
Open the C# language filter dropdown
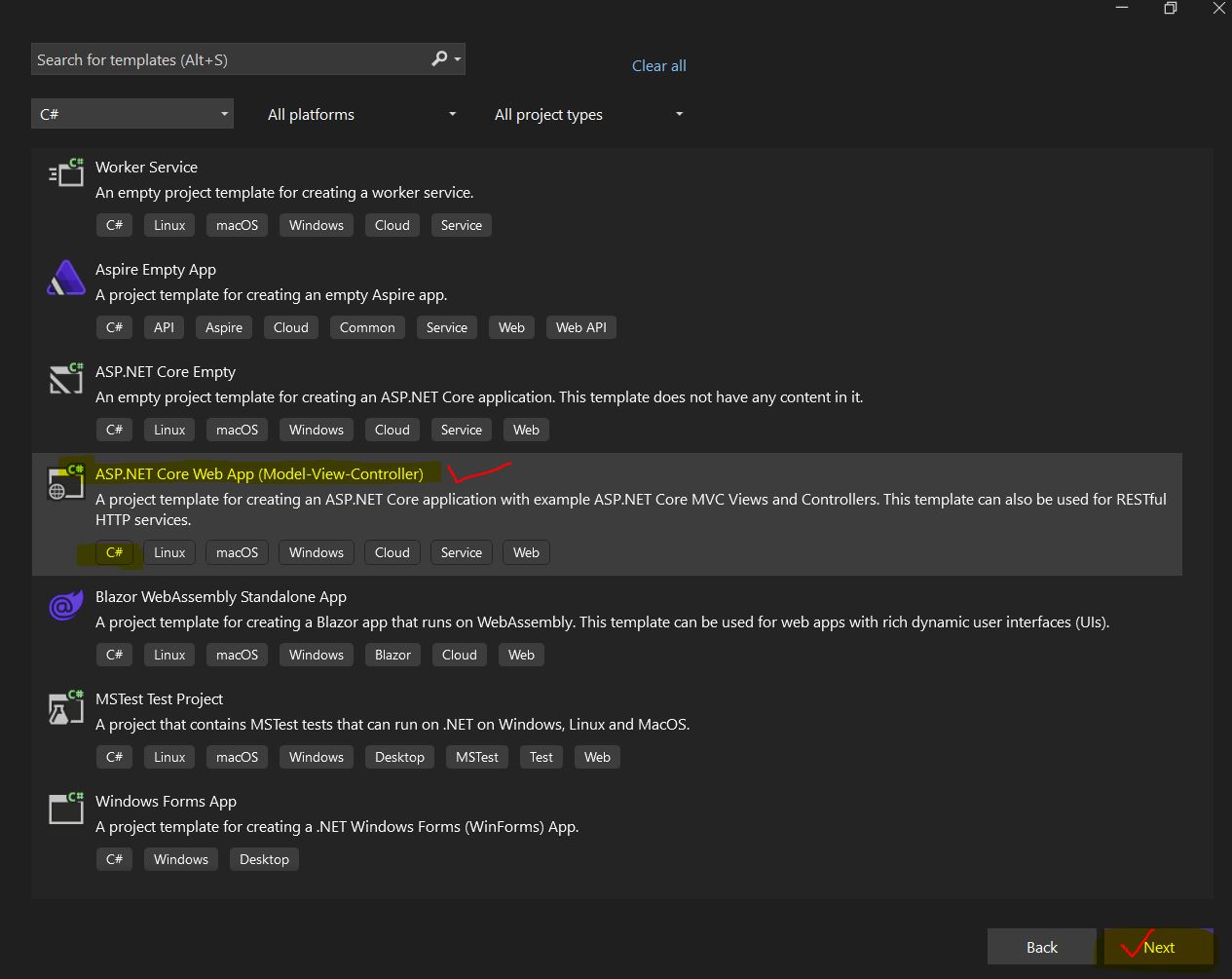[x=132, y=114]
